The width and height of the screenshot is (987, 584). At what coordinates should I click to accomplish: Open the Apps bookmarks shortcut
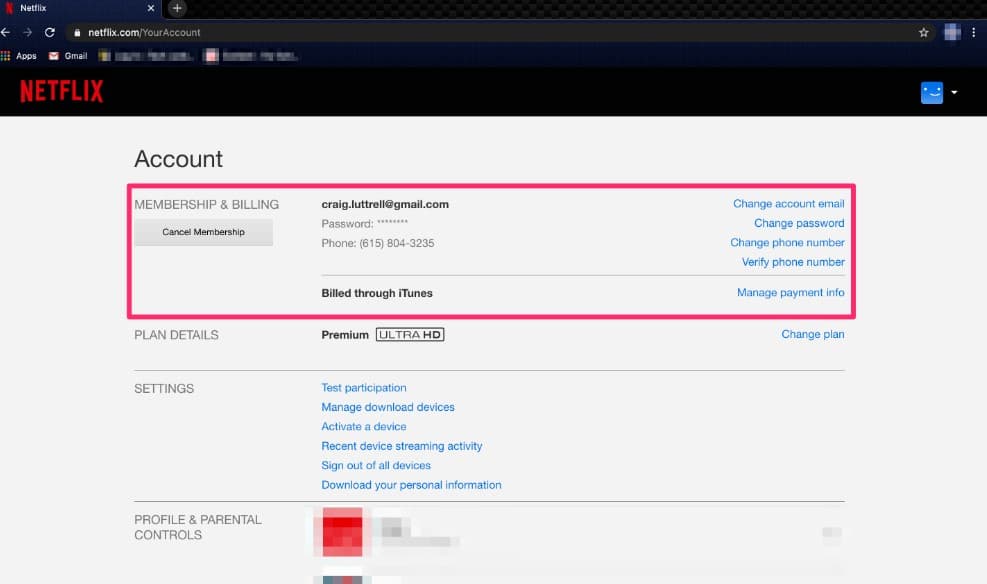(x=19, y=56)
